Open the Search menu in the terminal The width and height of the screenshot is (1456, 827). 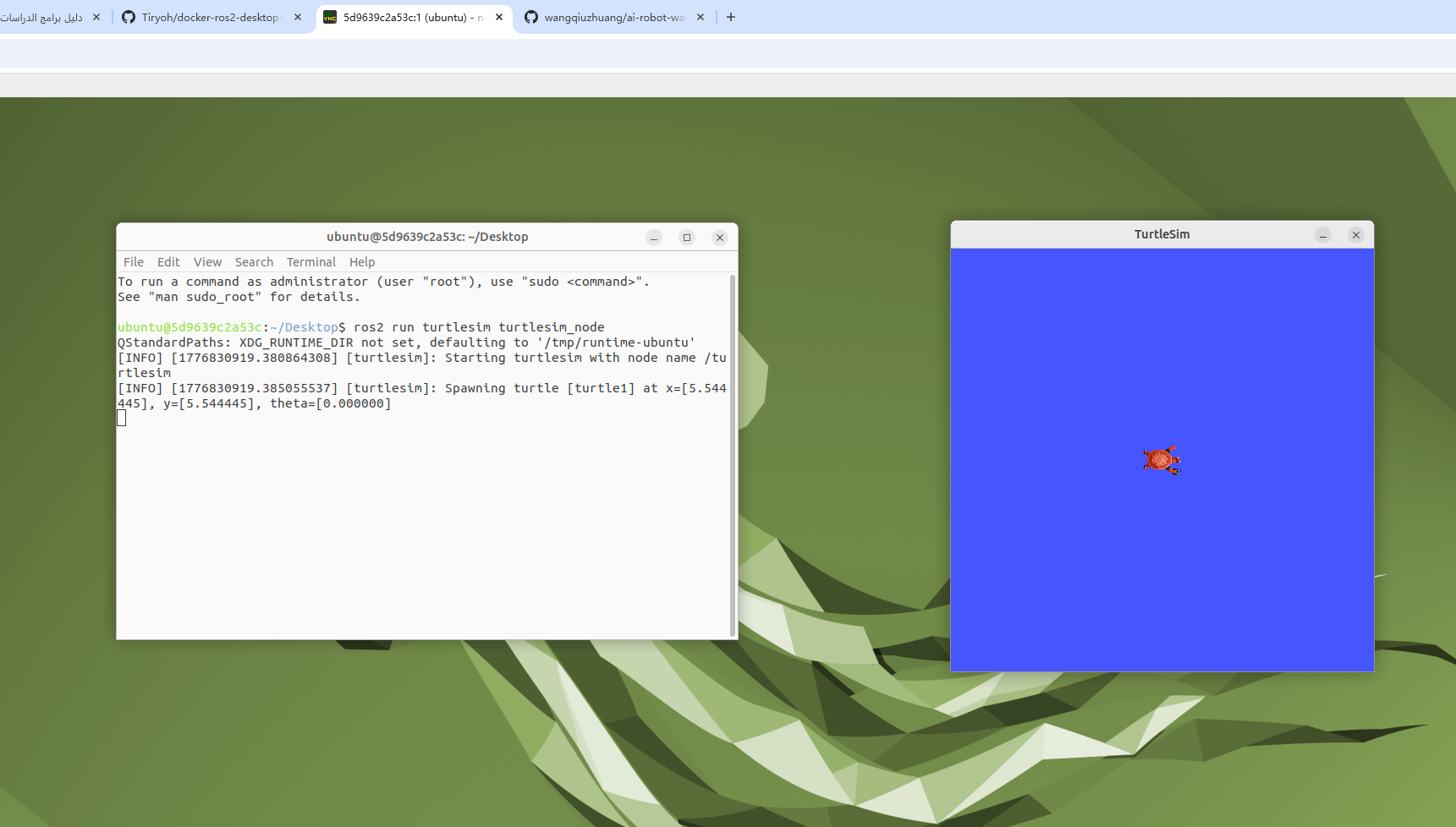pos(254,262)
